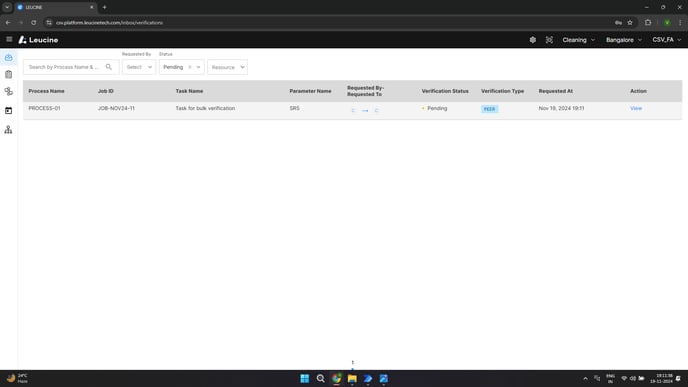Open Windows taskbar search

[x=321, y=378]
